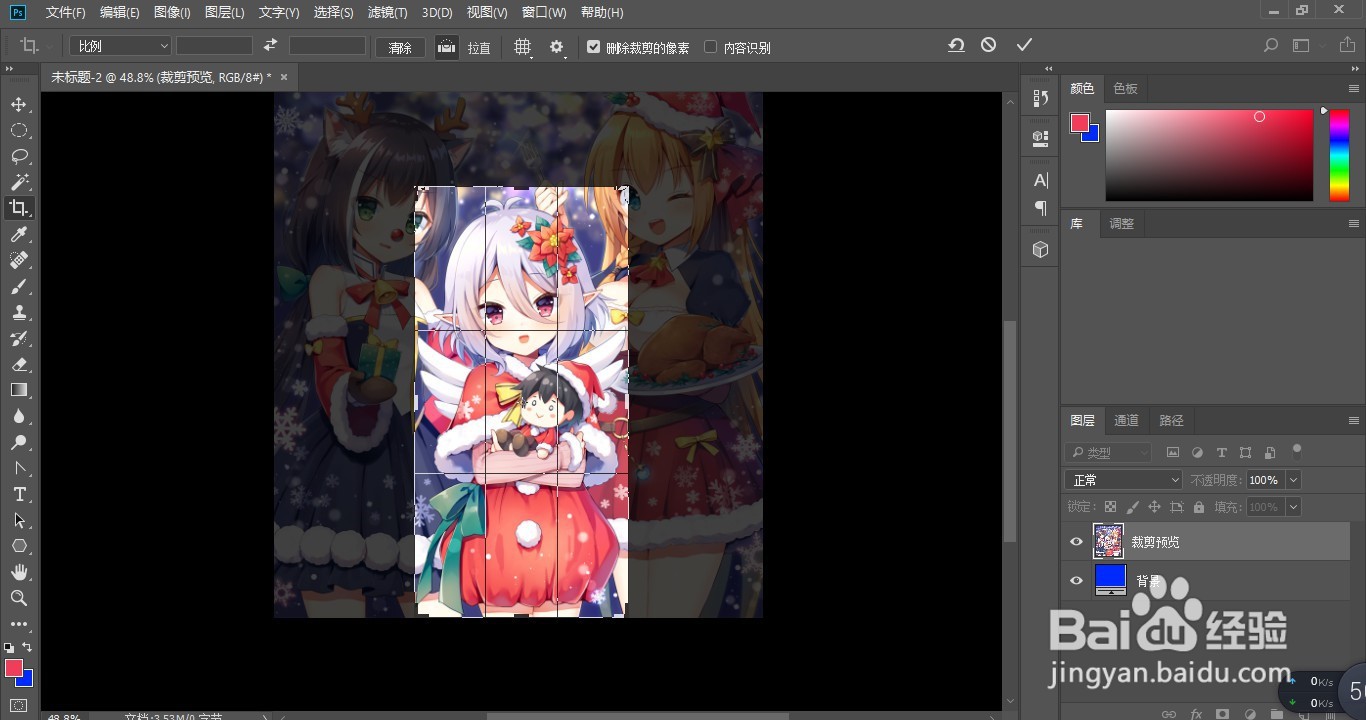Open the 3D panel cube icon
The image size is (1366, 720).
click(1040, 249)
